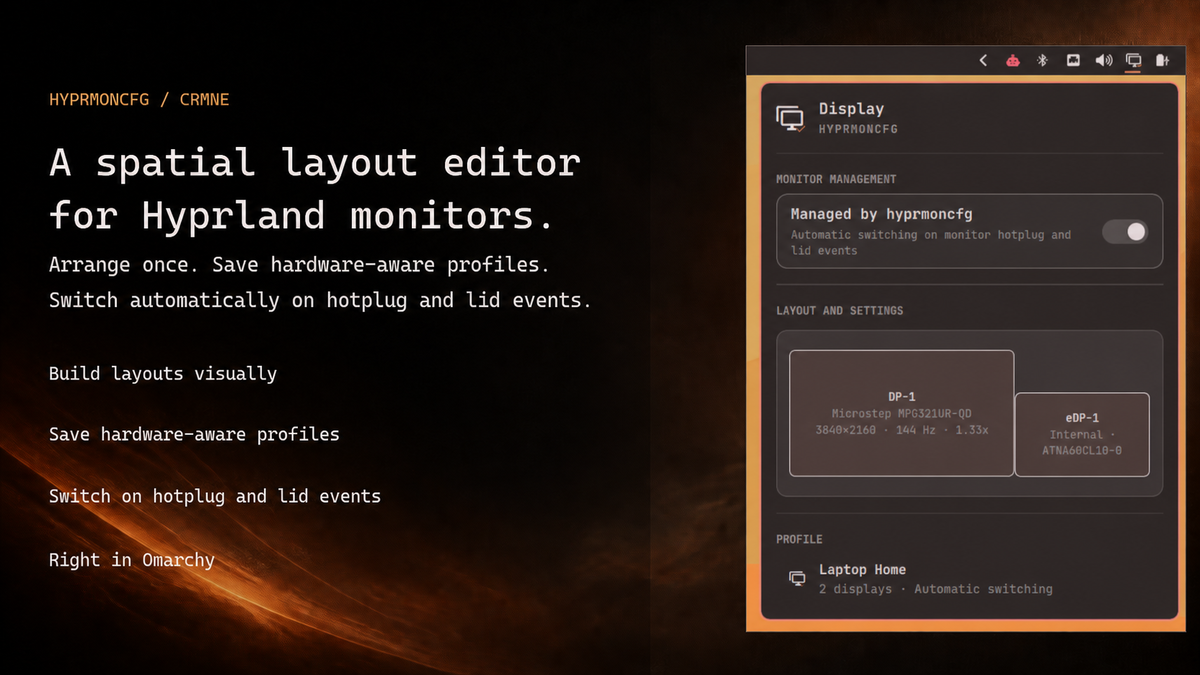The height and width of the screenshot is (675, 1200).
Task: Select the eDP-1 internal monitor rectangle
Action: pyautogui.click(x=1082, y=434)
